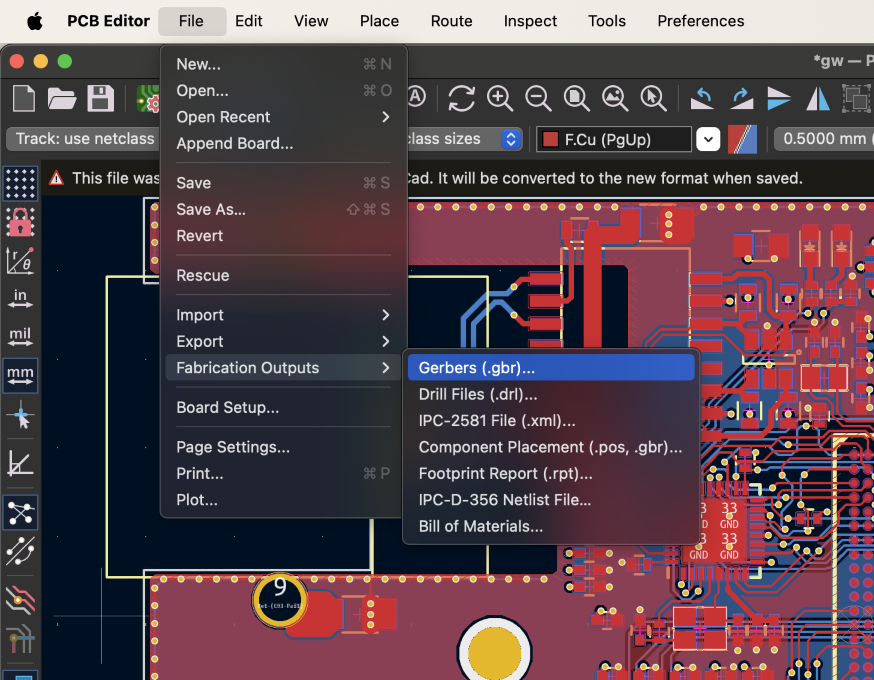Open the Tools menu
The image size is (874, 680).
[x=606, y=21]
